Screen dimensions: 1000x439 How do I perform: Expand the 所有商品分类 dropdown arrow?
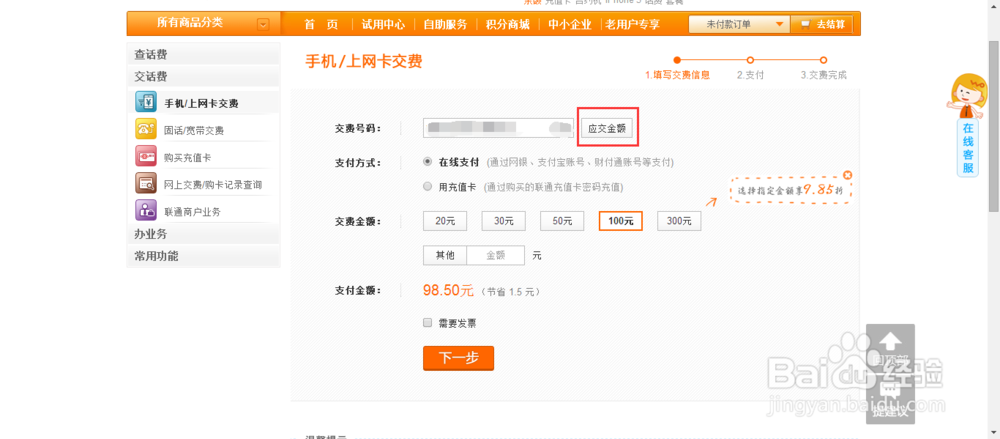click(x=263, y=25)
